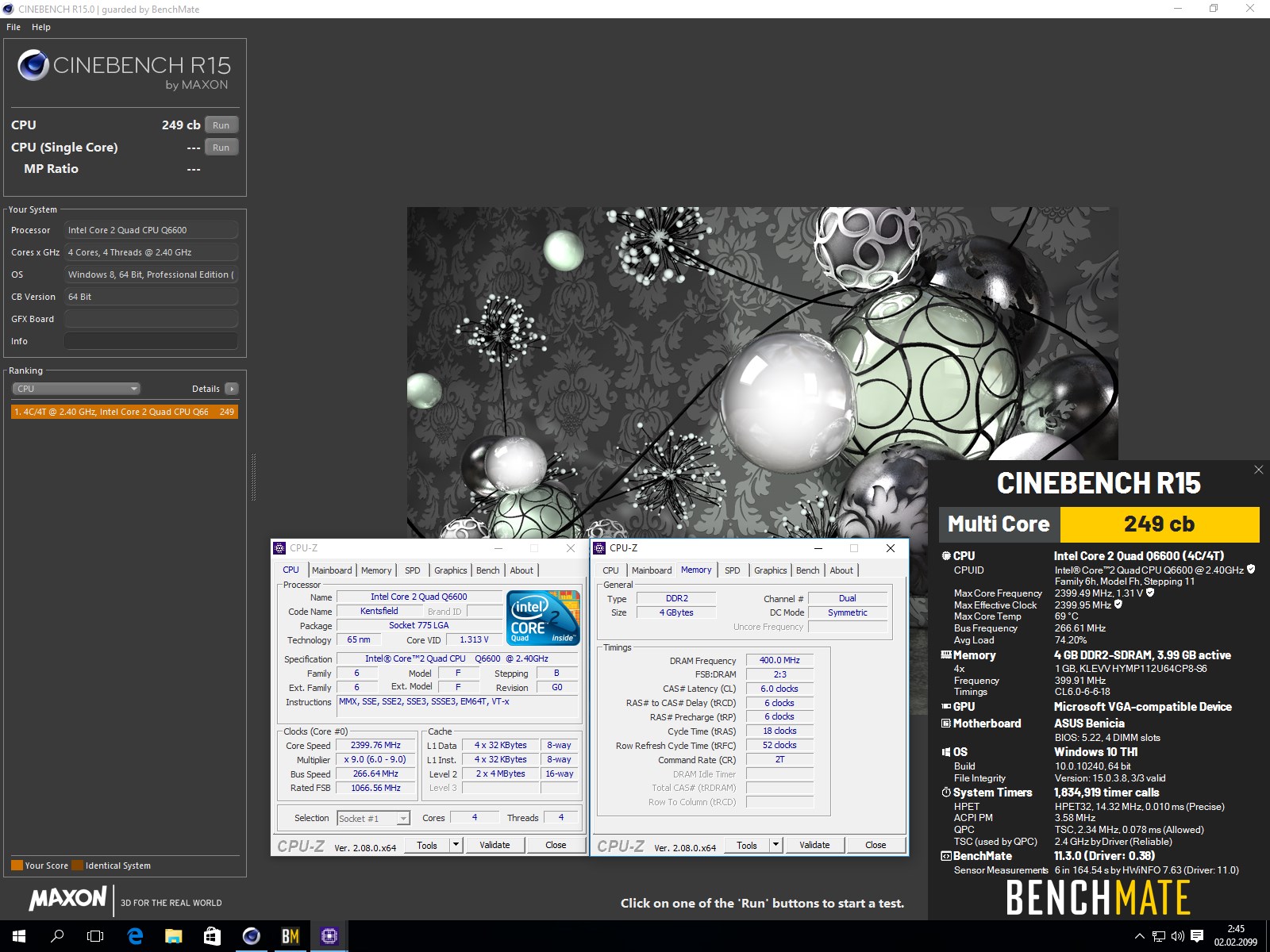Click the panel splitter grip handle

click(x=253, y=477)
